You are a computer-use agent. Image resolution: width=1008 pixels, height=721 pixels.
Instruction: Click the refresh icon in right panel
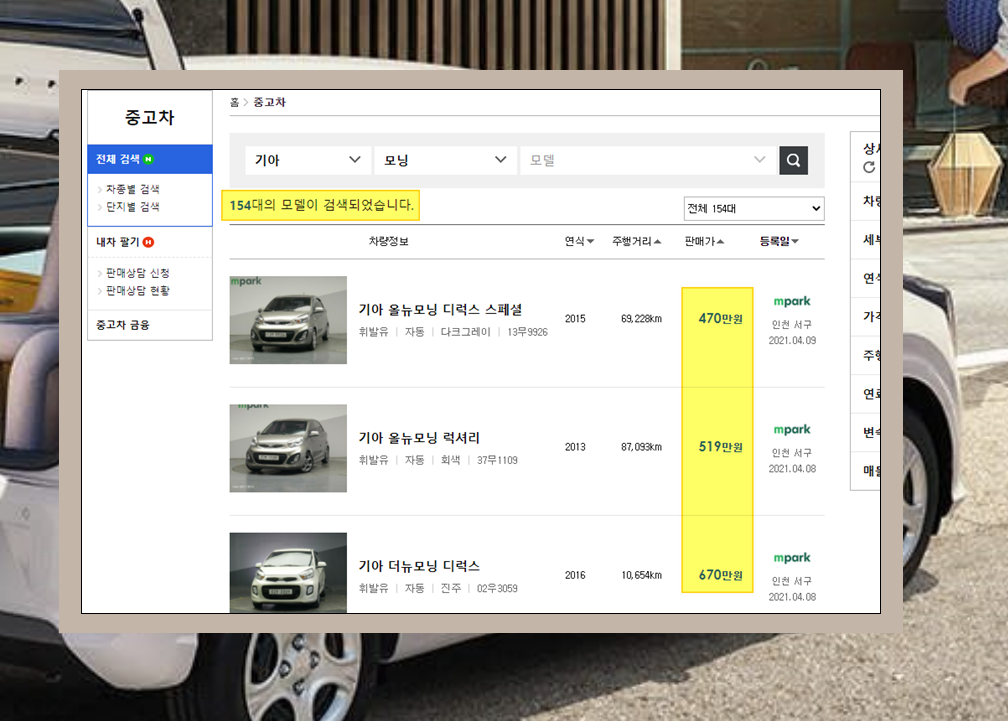869,167
